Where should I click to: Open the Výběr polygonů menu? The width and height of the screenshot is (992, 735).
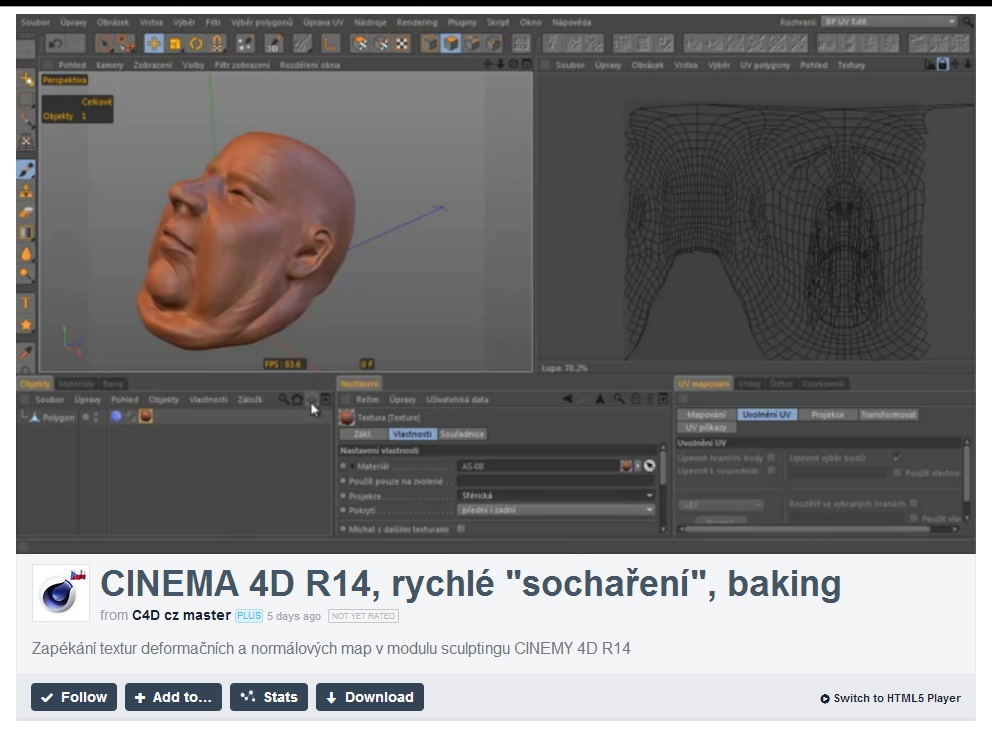261,22
